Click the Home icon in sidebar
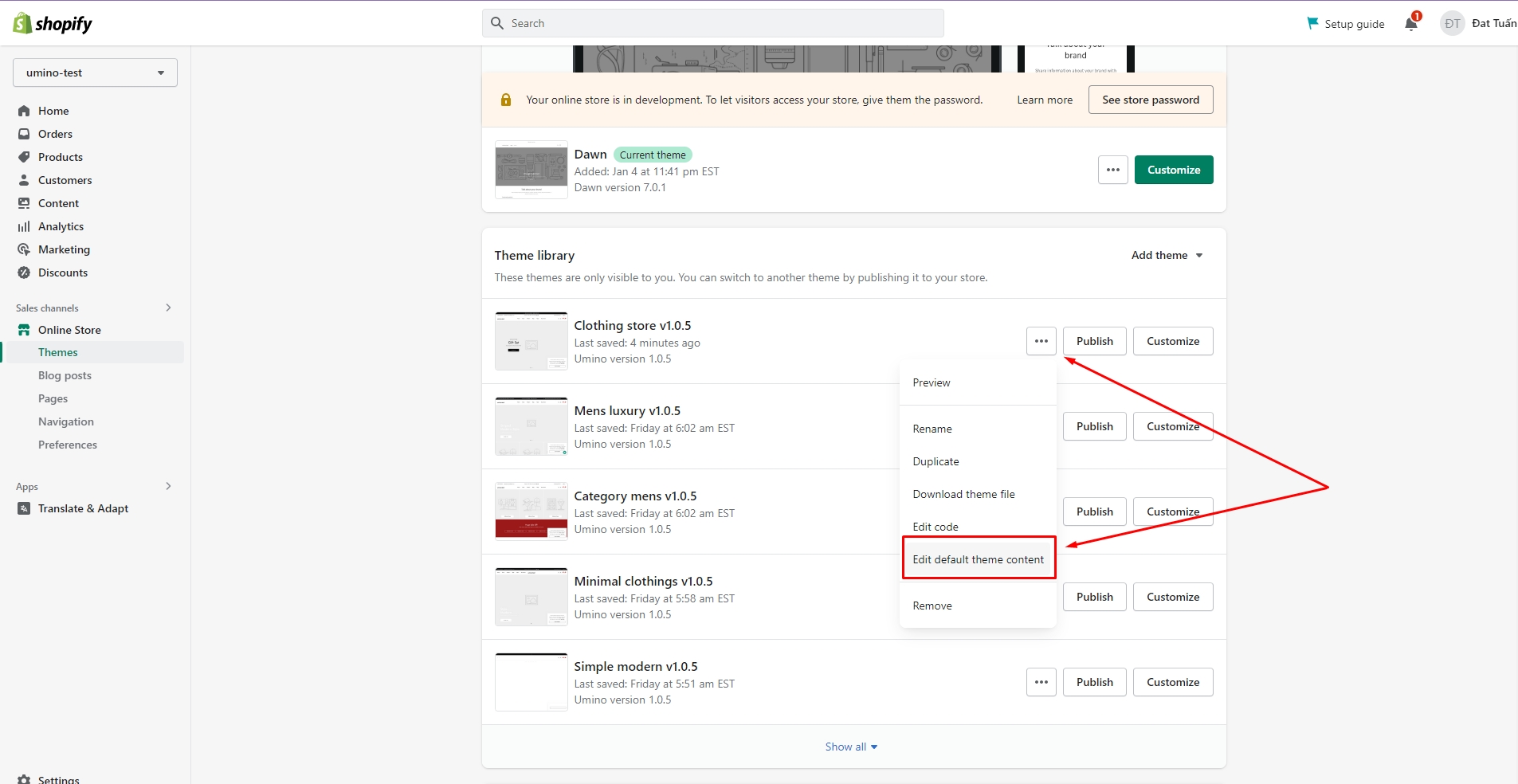 pos(24,111)
